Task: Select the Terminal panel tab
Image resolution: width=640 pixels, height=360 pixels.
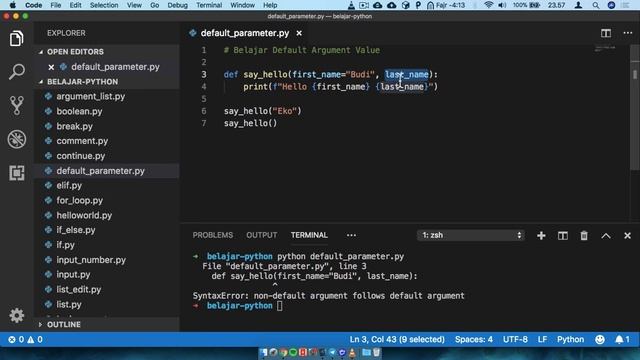Action: coord(309,235)
